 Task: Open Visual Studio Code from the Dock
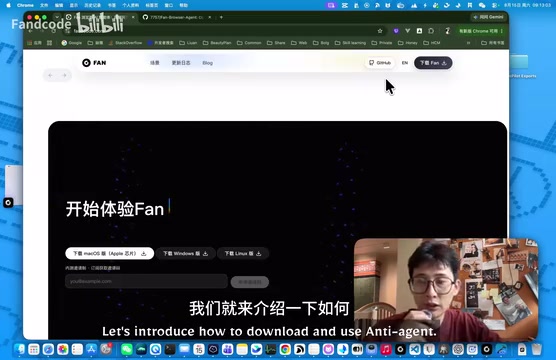415,349
